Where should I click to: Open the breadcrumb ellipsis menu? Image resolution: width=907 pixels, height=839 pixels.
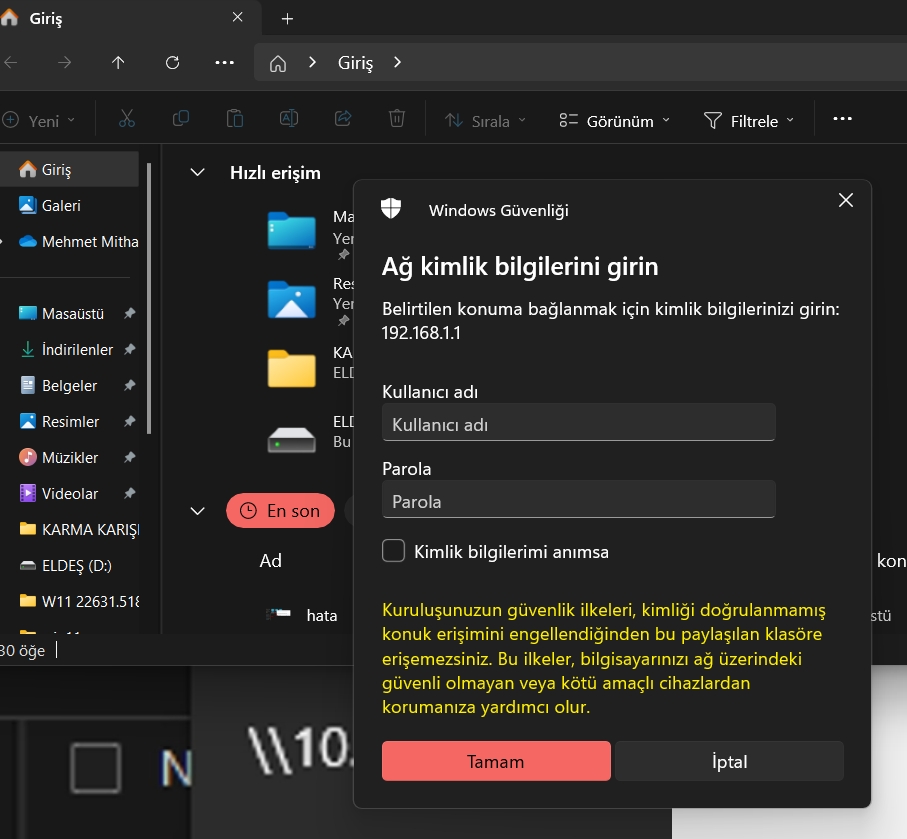pos(224,62)
